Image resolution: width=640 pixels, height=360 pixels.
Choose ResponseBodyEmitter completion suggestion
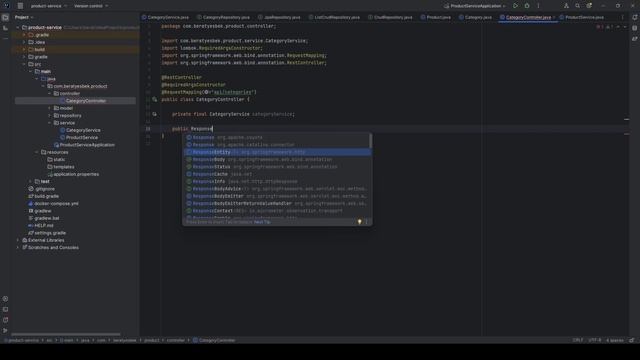pyautogui.click(x=277, y=196)
